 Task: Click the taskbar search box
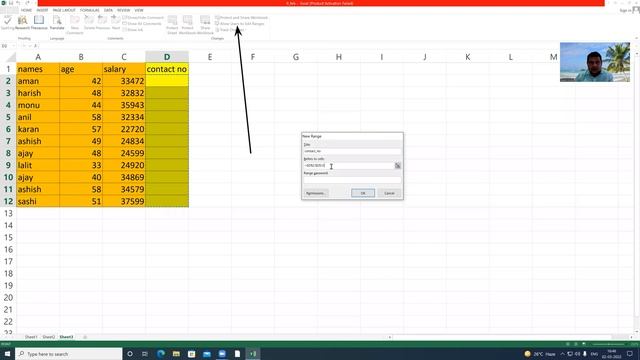pyautogui.click(x=69, y=354)
